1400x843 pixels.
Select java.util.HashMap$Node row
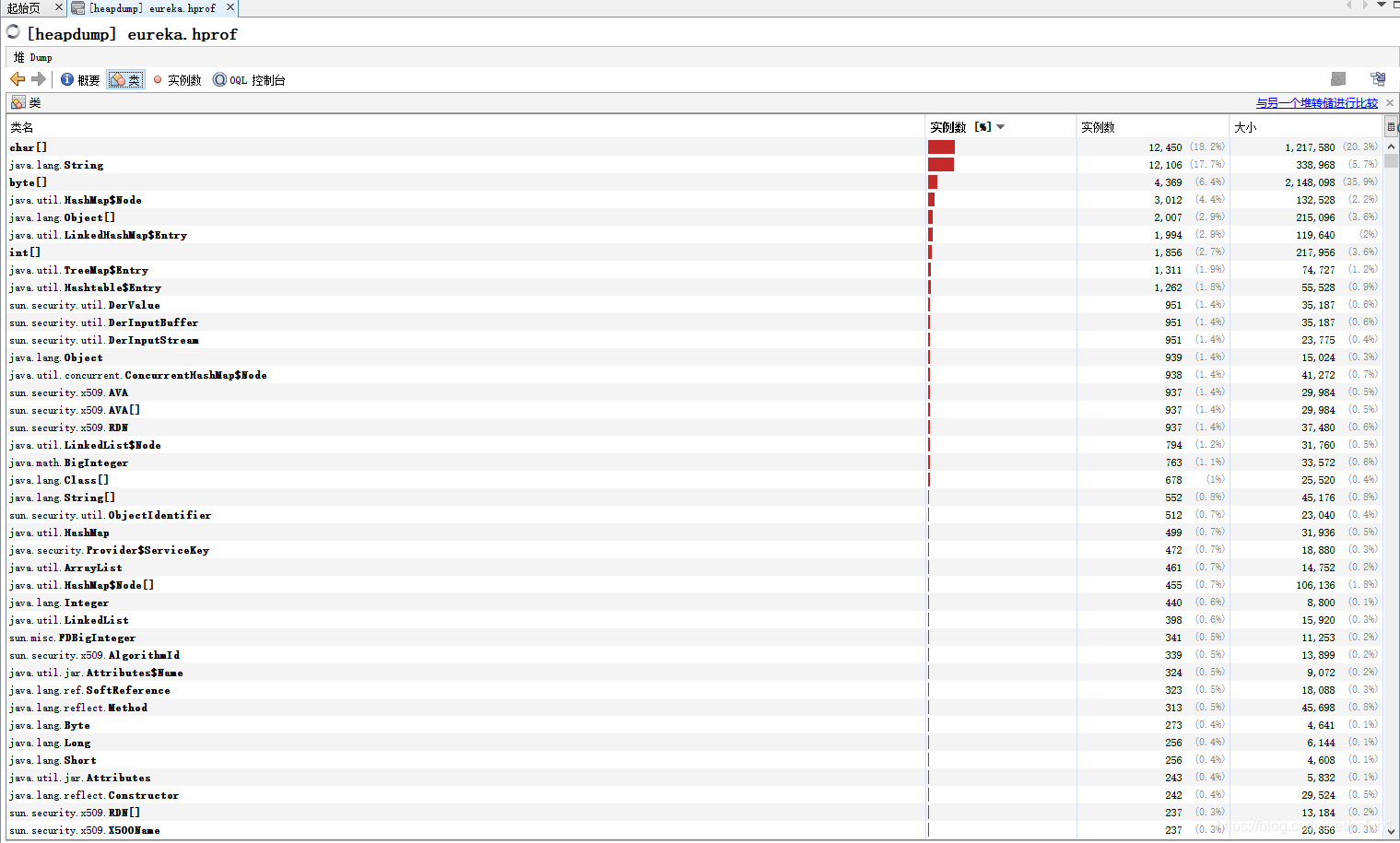696,200
